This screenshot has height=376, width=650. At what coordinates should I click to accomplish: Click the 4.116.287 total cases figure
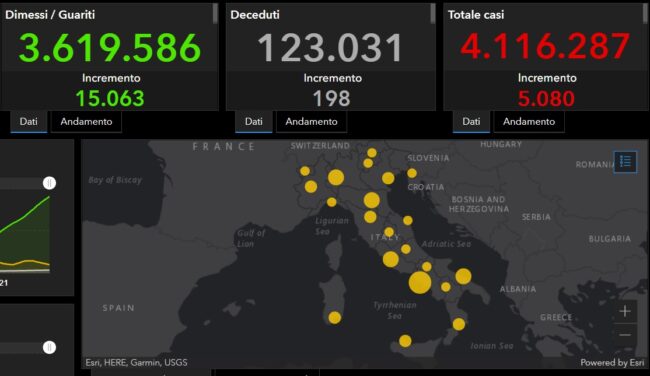pyautogui.click(x=546, y=46)
